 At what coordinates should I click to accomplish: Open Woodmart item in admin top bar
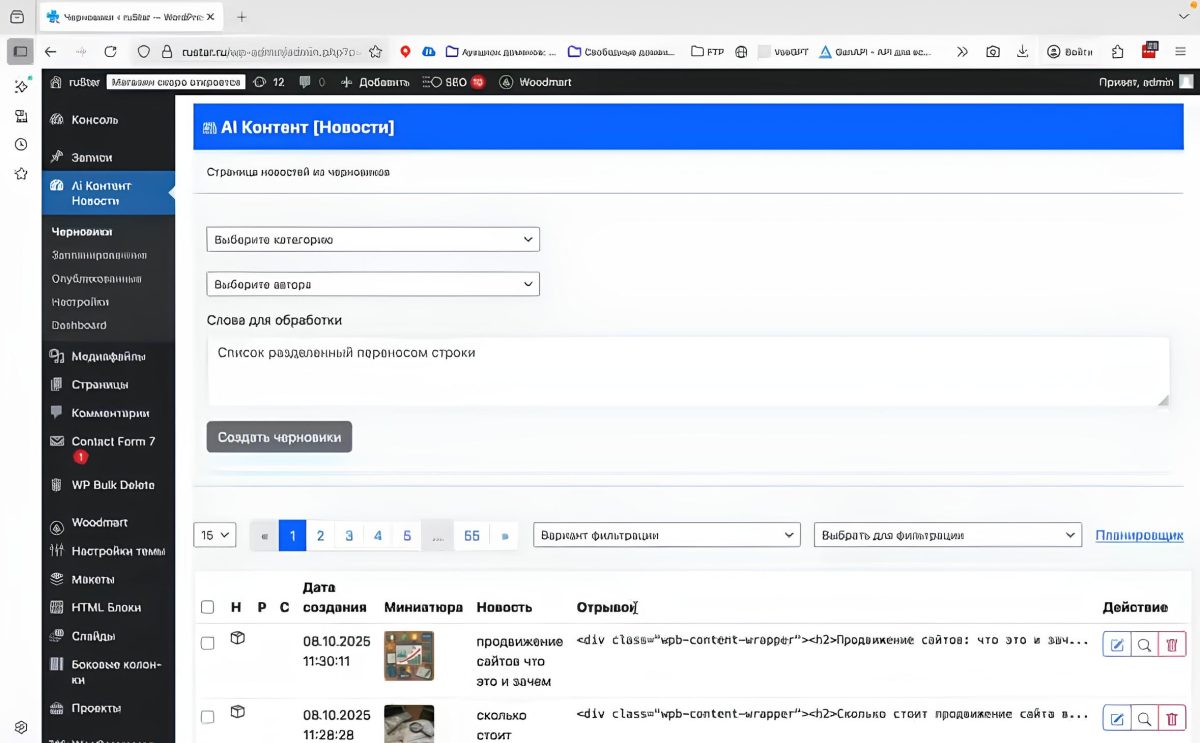click(x=535, y=82)
